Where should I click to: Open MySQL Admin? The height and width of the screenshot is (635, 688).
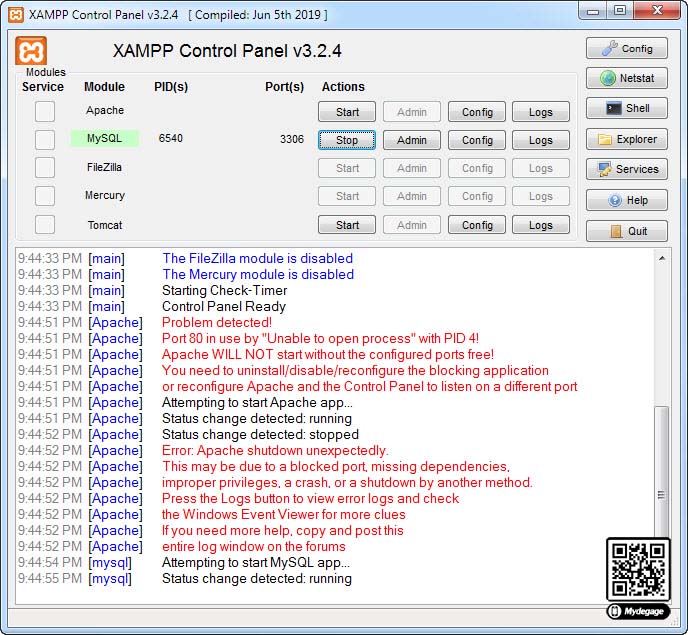point(412,140)
